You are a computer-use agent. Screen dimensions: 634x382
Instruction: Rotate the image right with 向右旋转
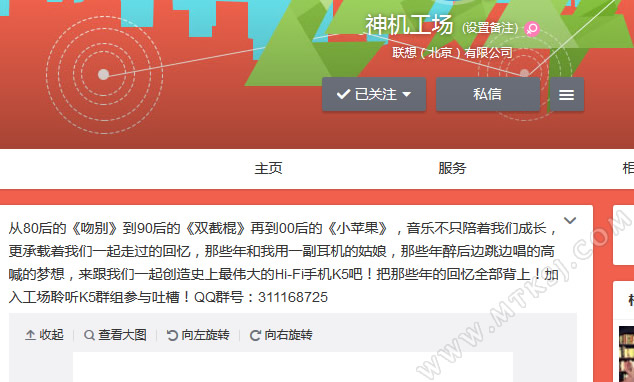281,335
